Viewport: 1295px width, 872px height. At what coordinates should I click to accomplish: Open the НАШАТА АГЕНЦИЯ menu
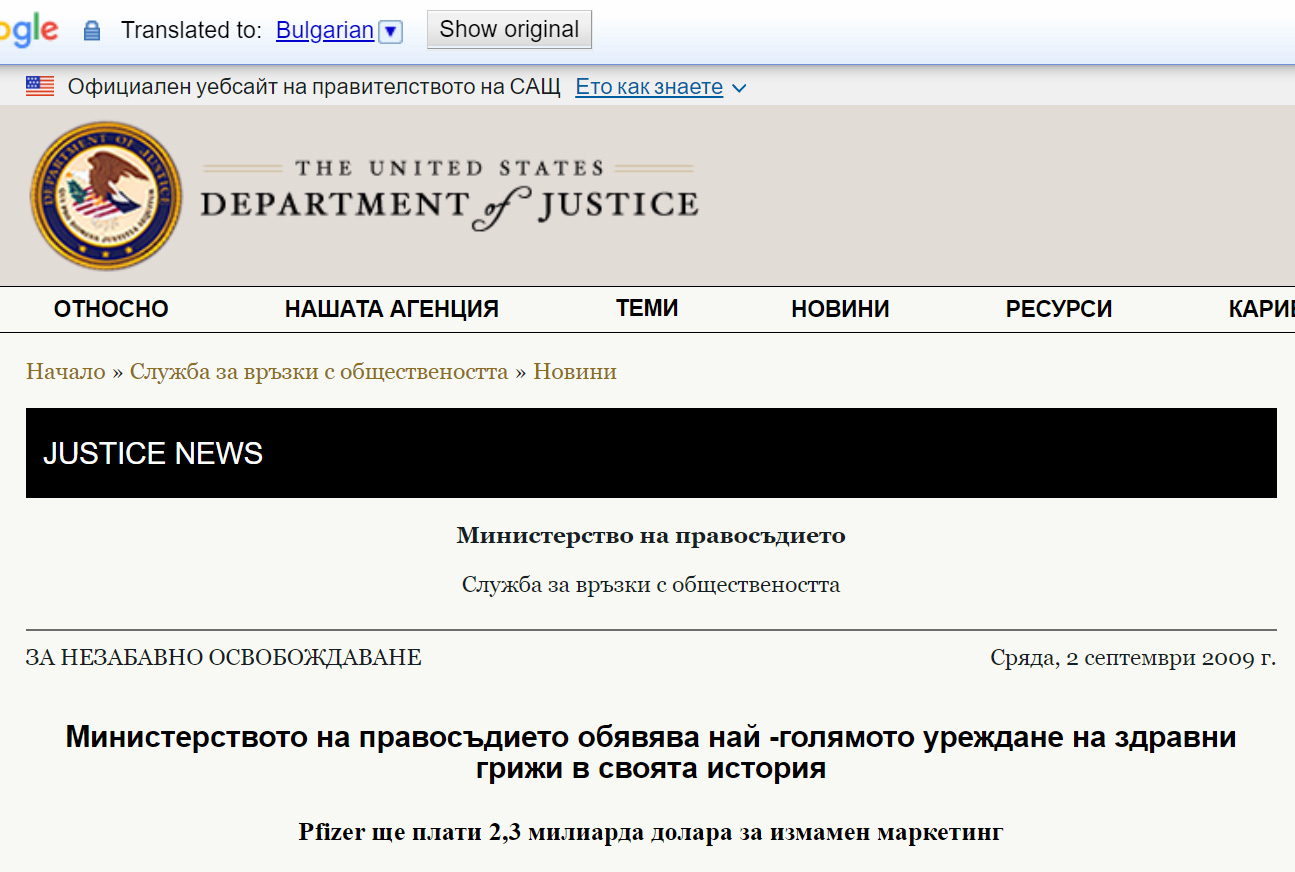click(x=391, y=309)
